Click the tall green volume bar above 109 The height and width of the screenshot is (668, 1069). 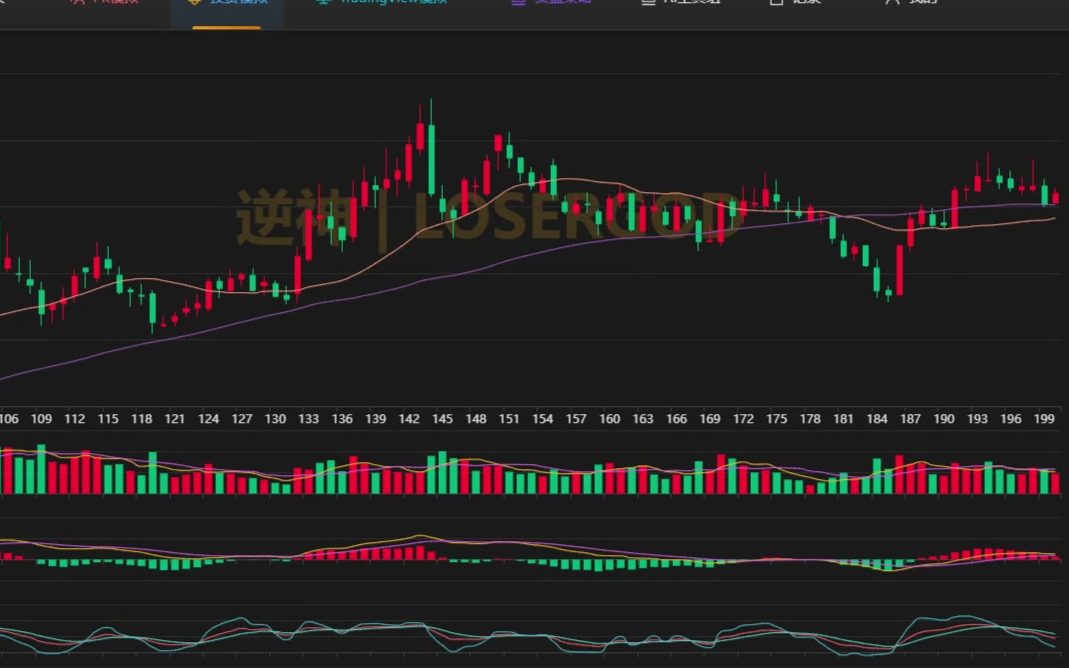42,469
